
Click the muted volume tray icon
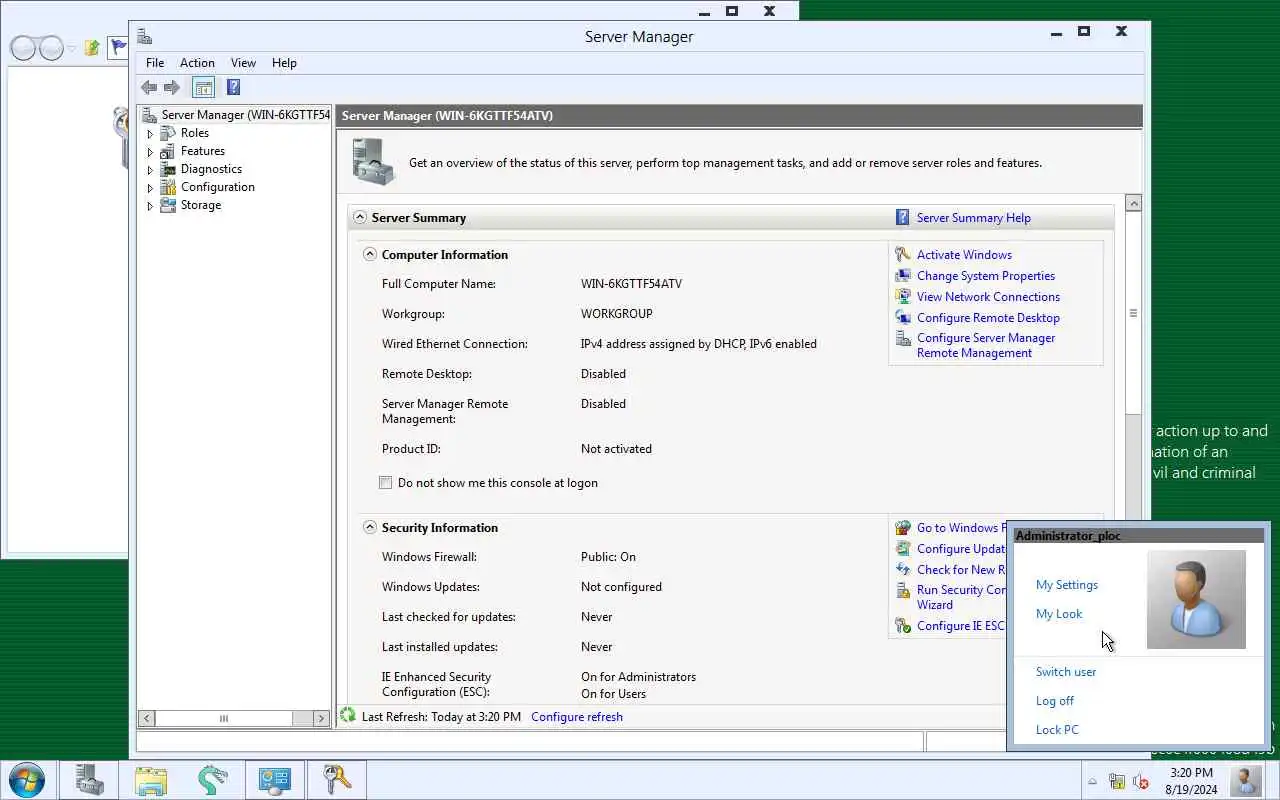(x=1141, y=781)
